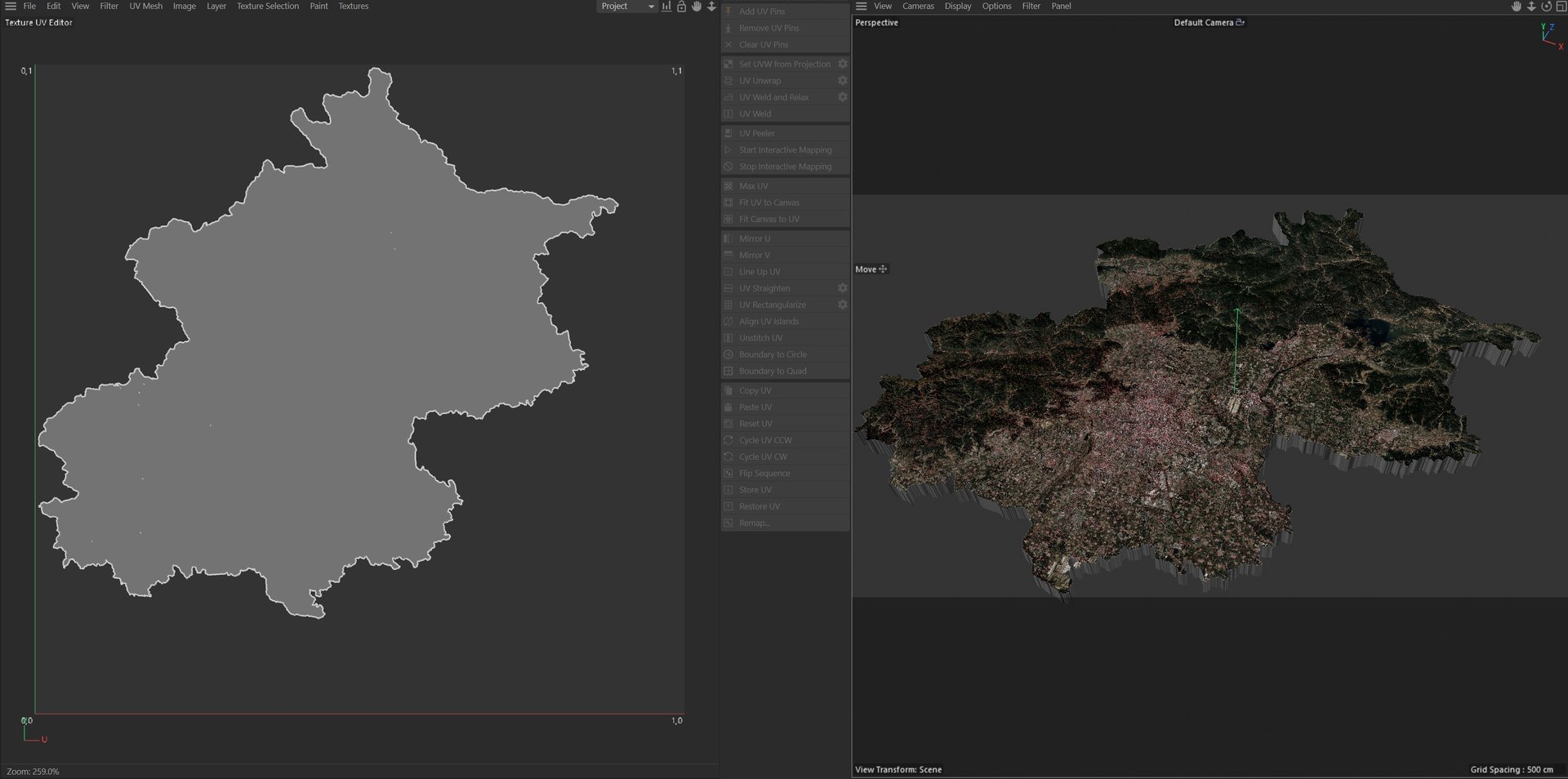
Task: Click Store UV command
Action: pyautogui.click(x=785, y=490)
